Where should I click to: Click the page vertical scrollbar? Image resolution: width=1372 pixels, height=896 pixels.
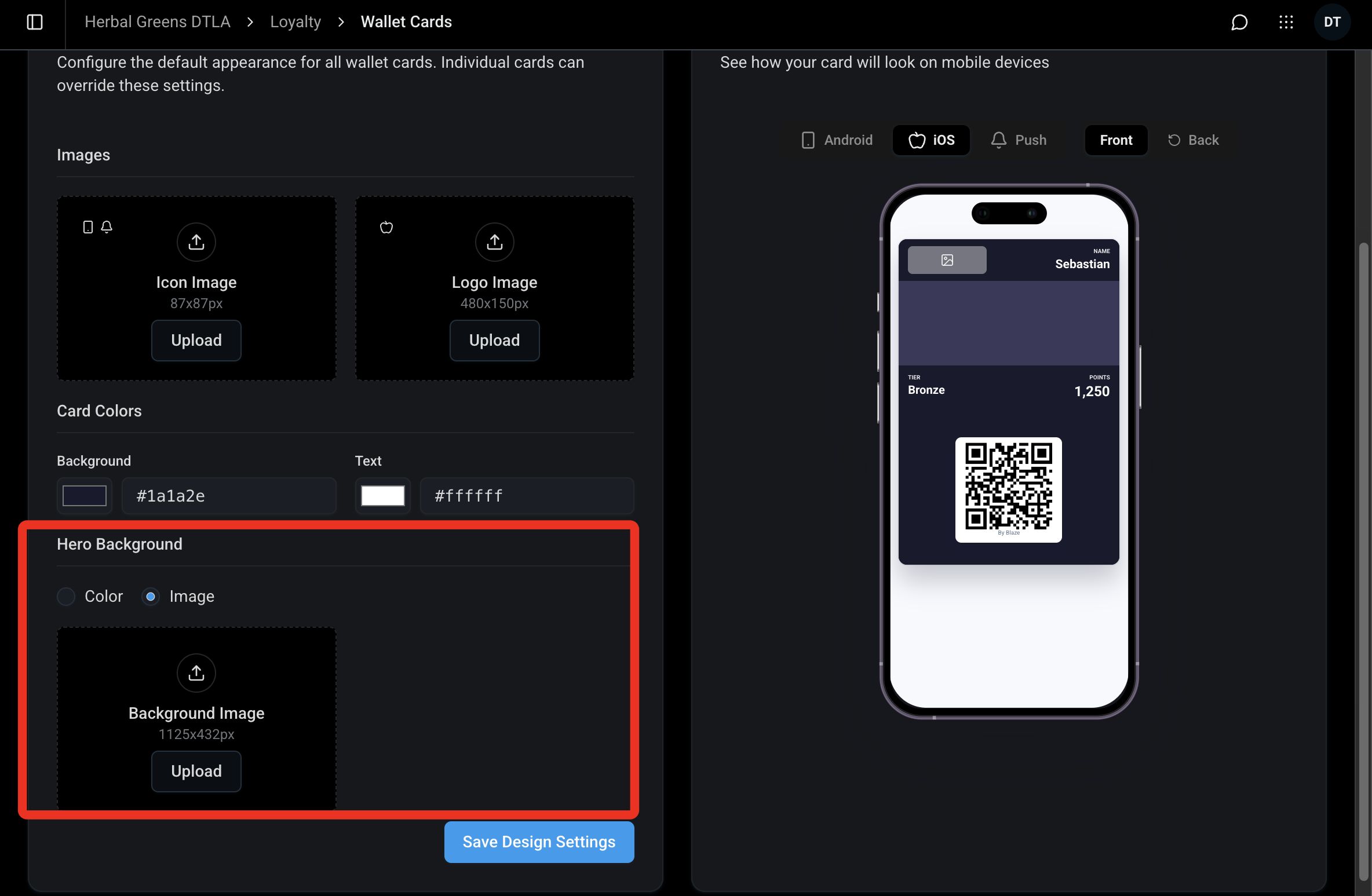[x=1364, y=562]
